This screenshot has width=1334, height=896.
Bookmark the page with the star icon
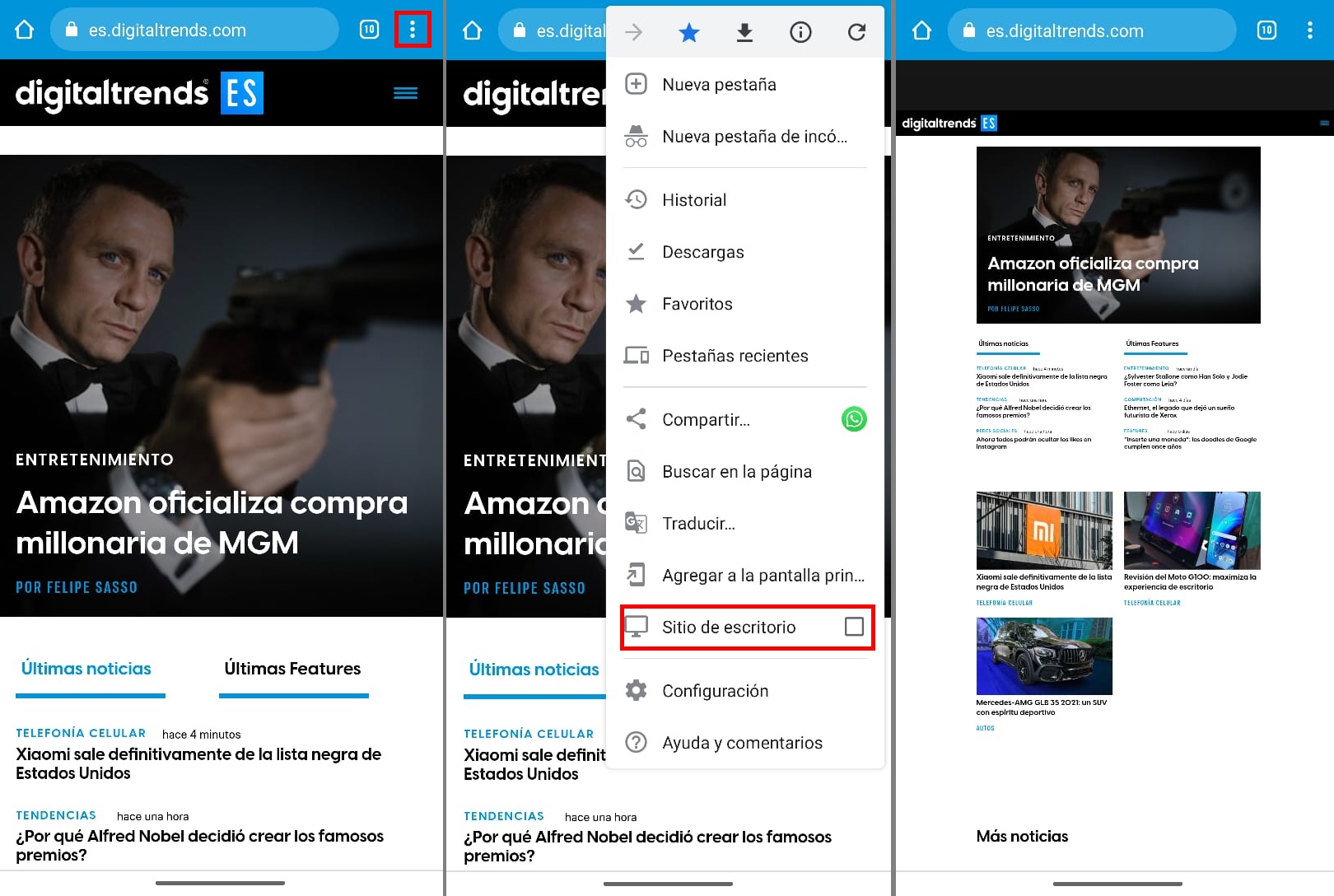(688, 32)
